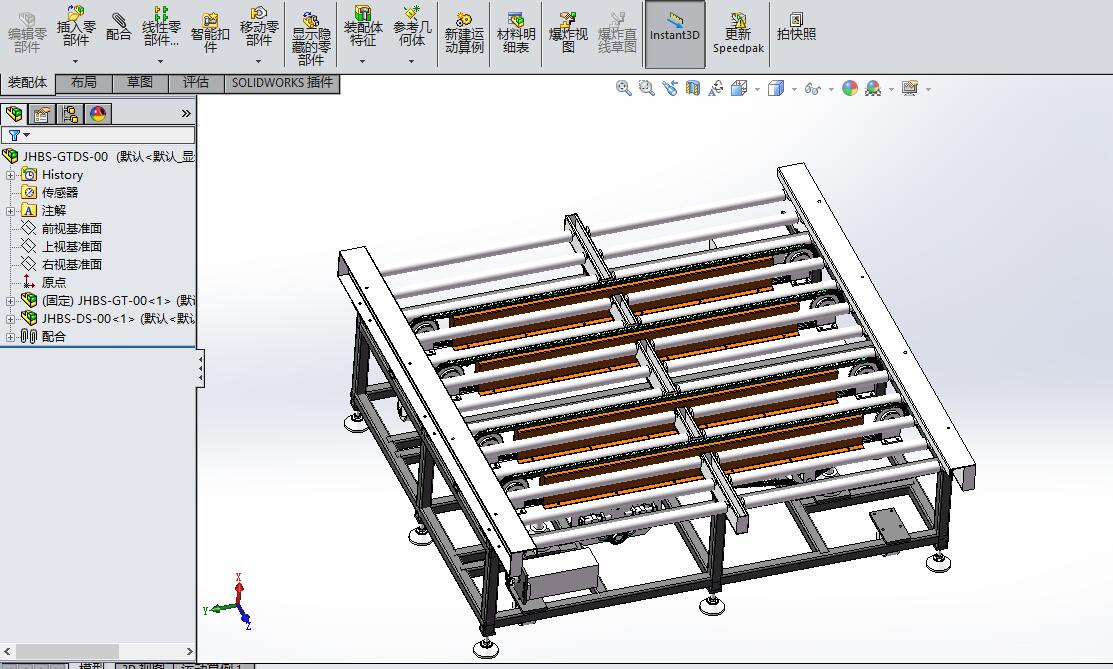Click the Insert Components (插入零部件) tool
Image resolution: width=1113 pixels, height=669 pixels.
pos(76,27)
